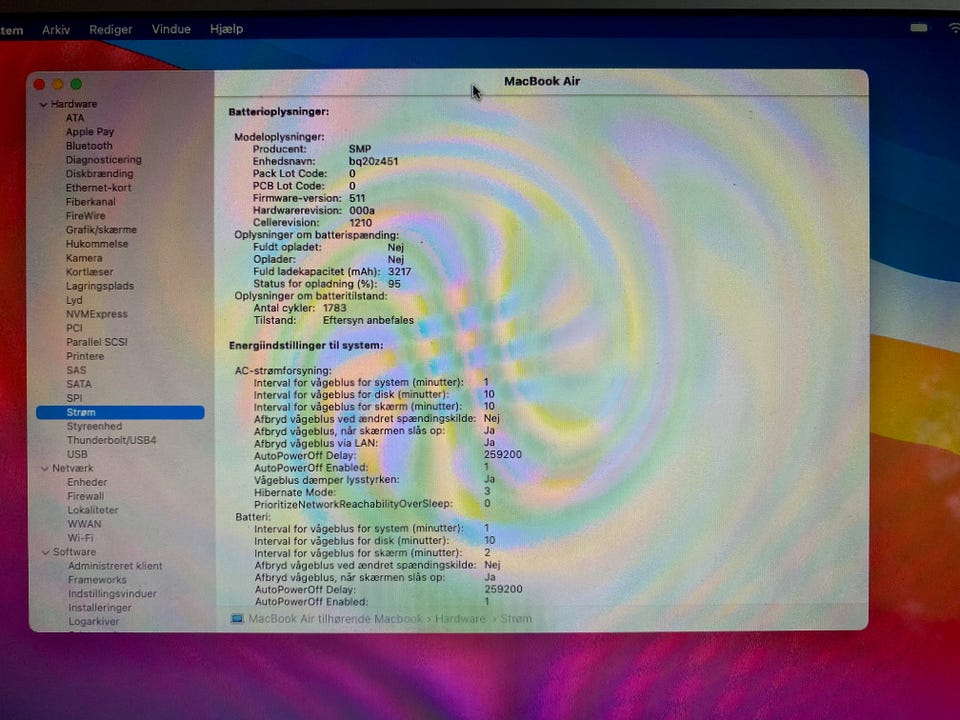Image resolution: width=960 pixels, height=720 pixels.
Task: Select the highlighted Strøm item
Action: tap(120, 413)
